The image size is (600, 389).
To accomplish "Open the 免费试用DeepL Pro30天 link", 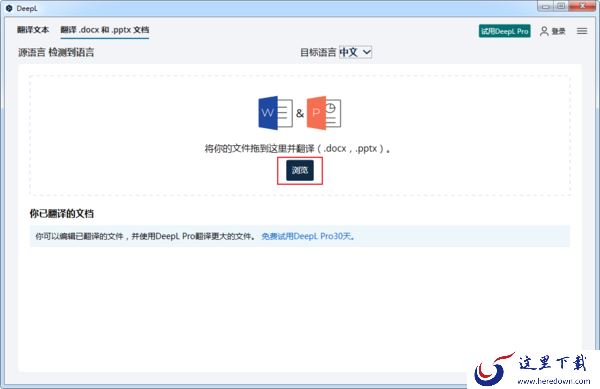I will 308,236.
